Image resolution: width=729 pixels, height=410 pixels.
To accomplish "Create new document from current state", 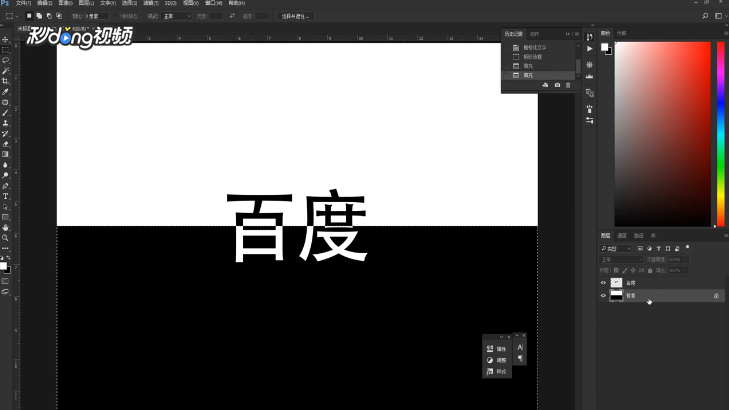I will pos(545,86).
